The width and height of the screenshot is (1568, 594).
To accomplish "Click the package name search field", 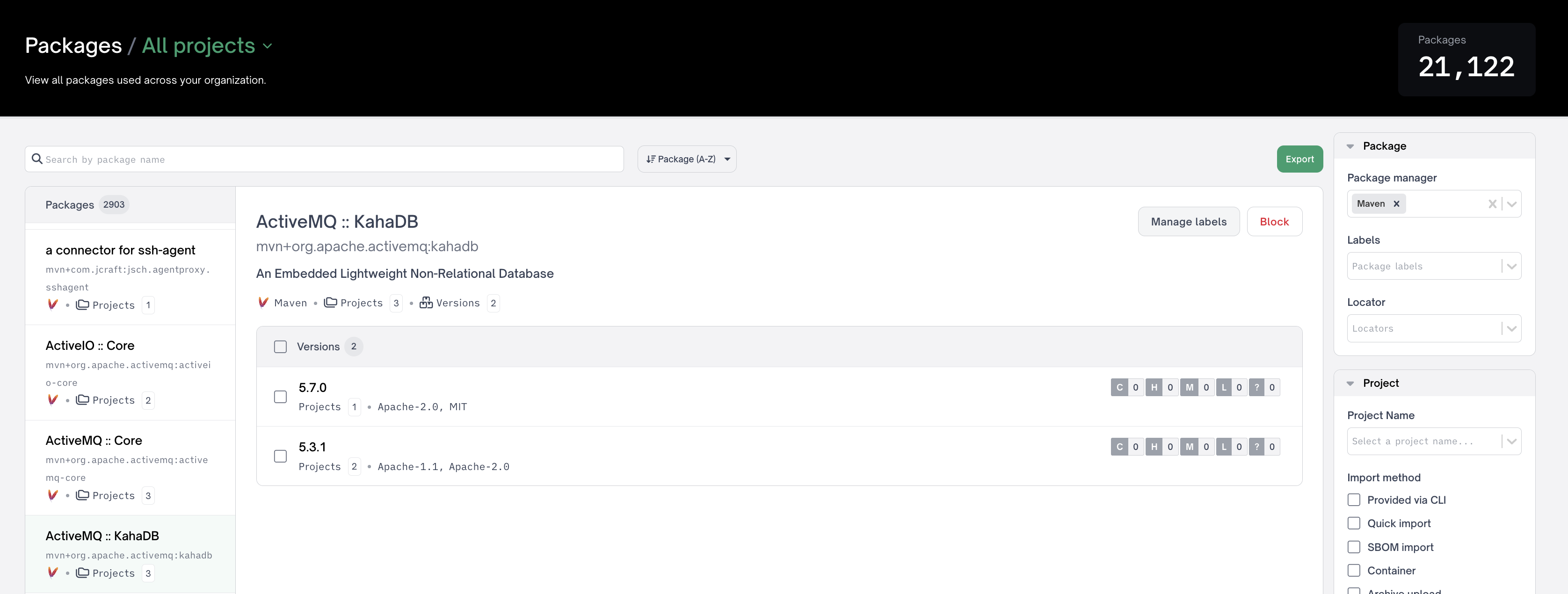I will pos(329,159).
